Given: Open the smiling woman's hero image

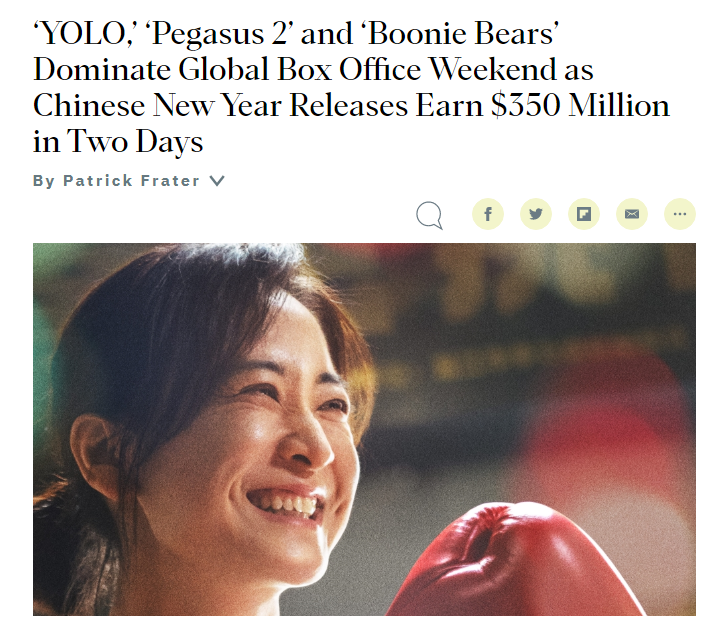Looking at the screenshot, I should coord(364,429).
